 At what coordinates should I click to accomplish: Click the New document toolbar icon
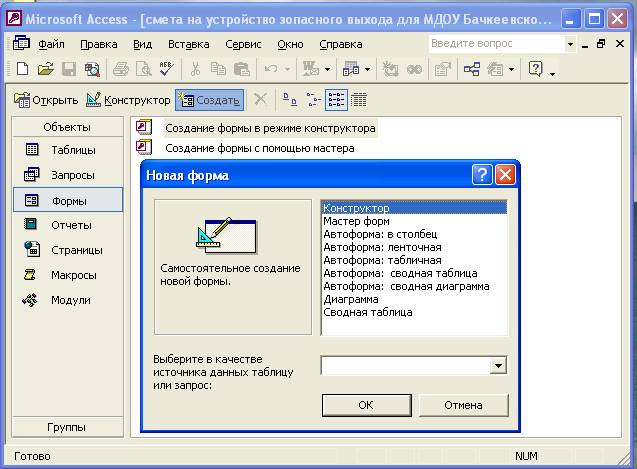pos(22,69)
